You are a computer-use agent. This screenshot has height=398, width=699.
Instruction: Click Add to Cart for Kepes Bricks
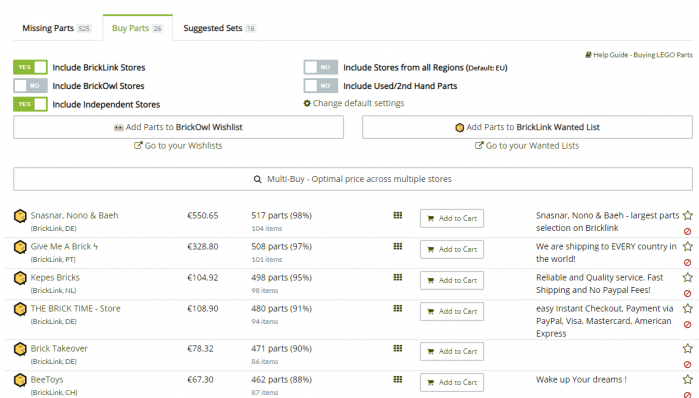452,280
